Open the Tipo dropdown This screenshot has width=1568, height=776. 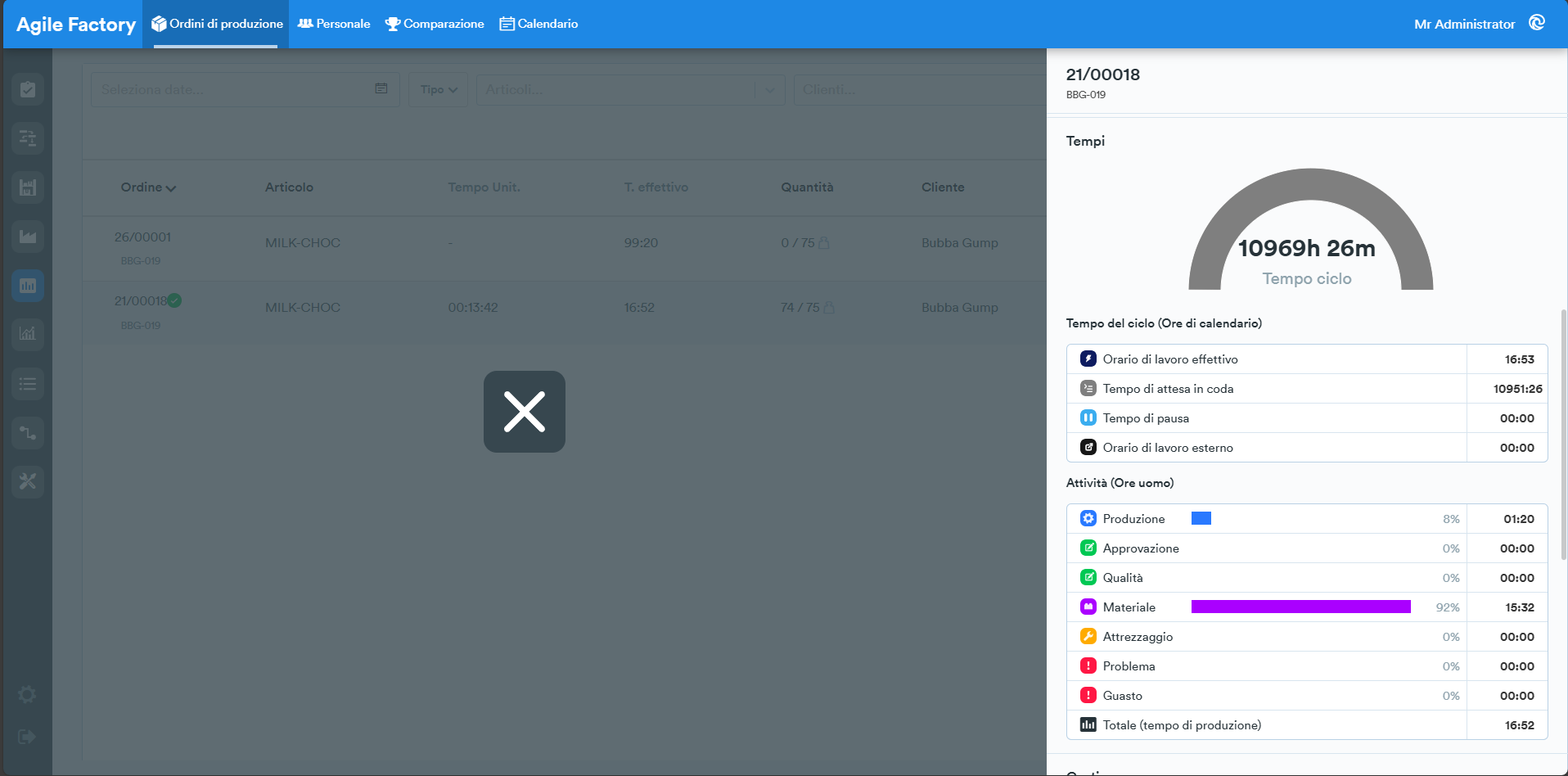(439, 89)
